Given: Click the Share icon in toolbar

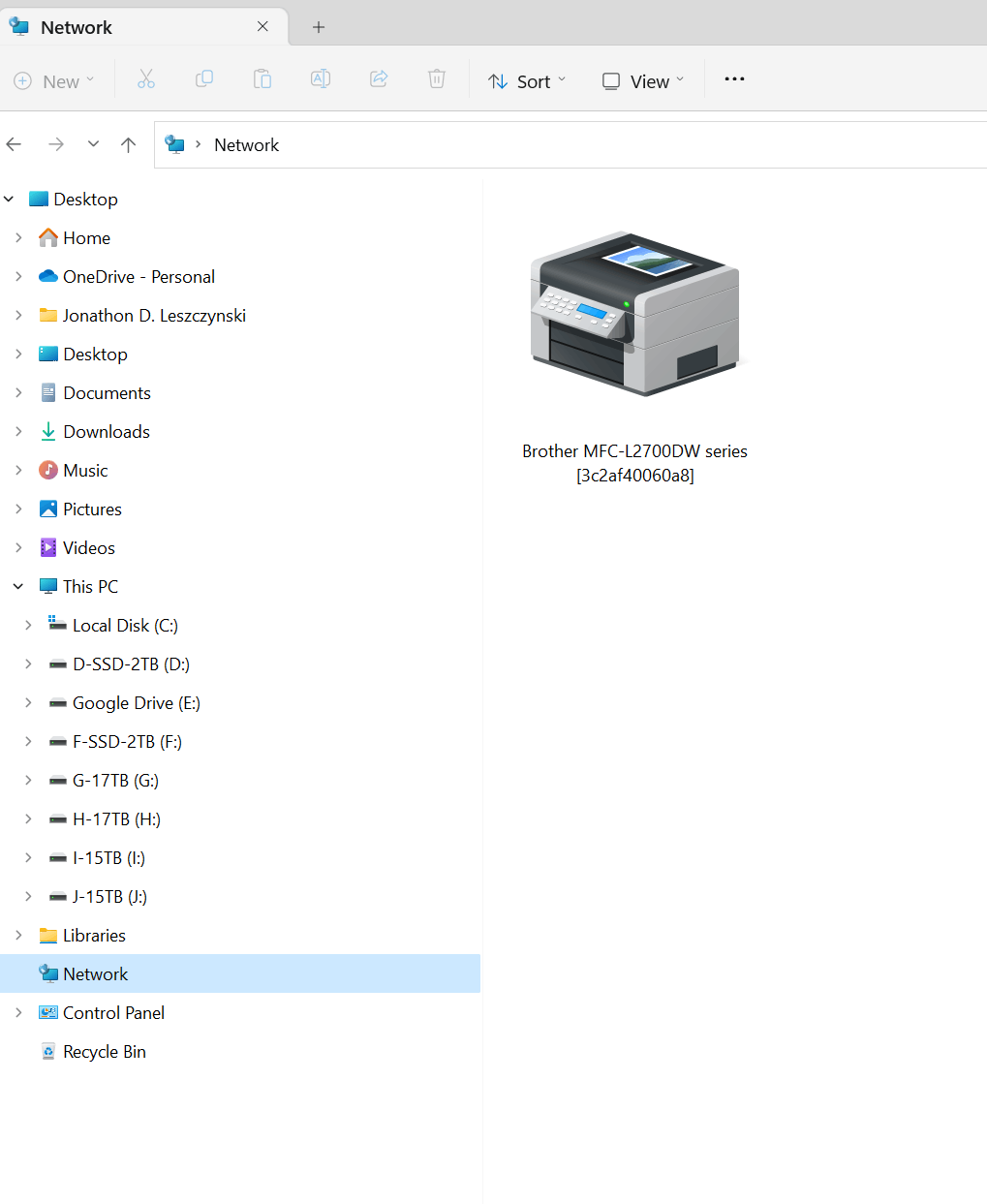Looking at the screenshot, I should 379,79.
